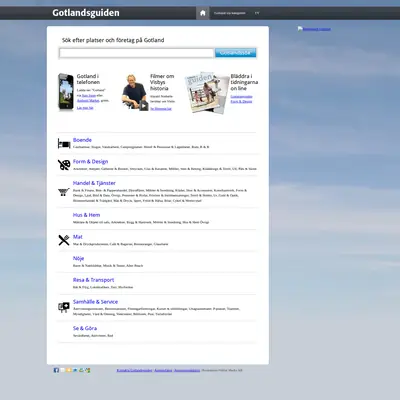The height and width of the screenshot is (400, 400).
Task: Open the knife and fork Mat icon
Action: pos(64,240)
